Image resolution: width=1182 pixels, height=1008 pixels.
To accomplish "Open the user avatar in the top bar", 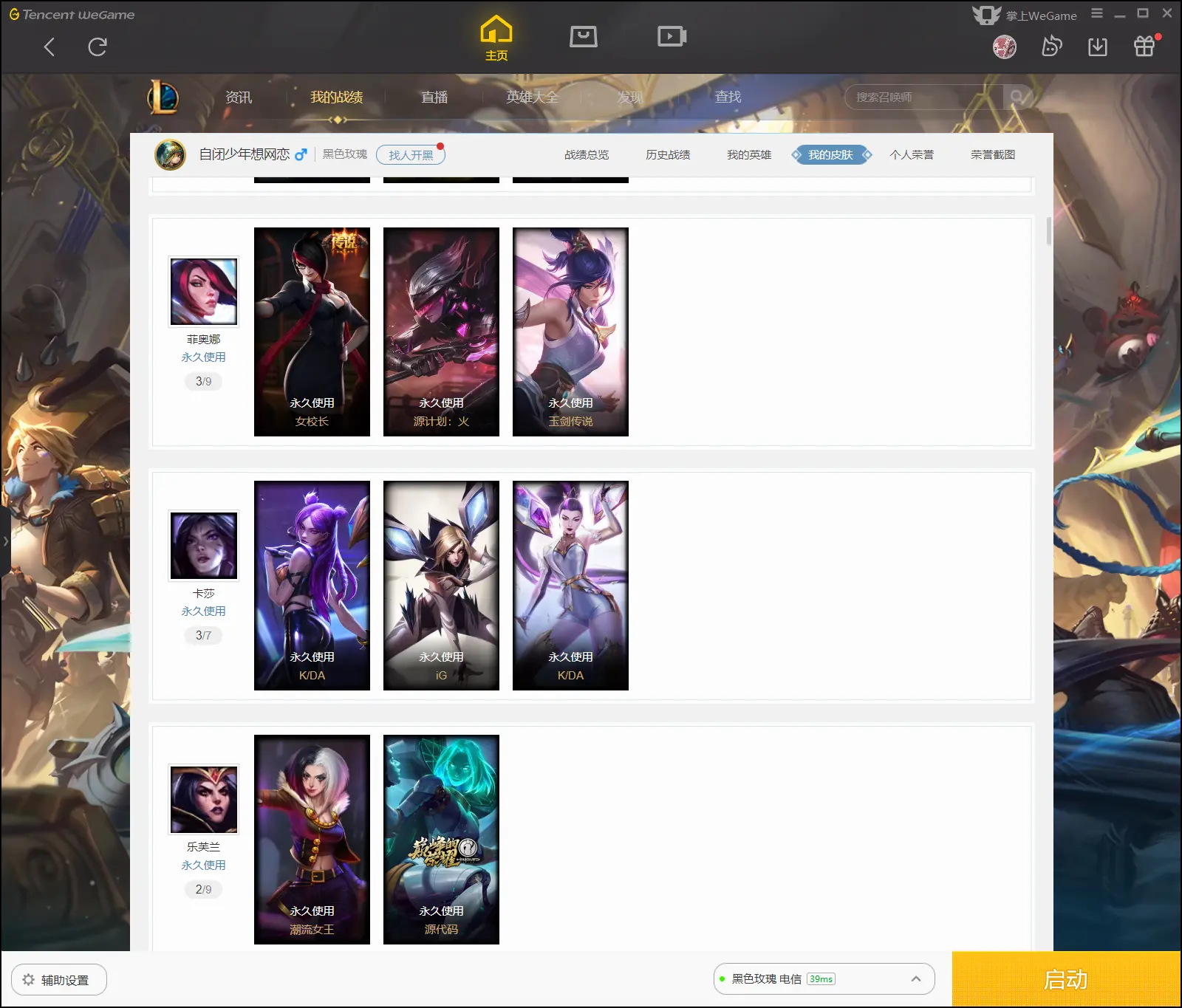I will click(1005, 47).
